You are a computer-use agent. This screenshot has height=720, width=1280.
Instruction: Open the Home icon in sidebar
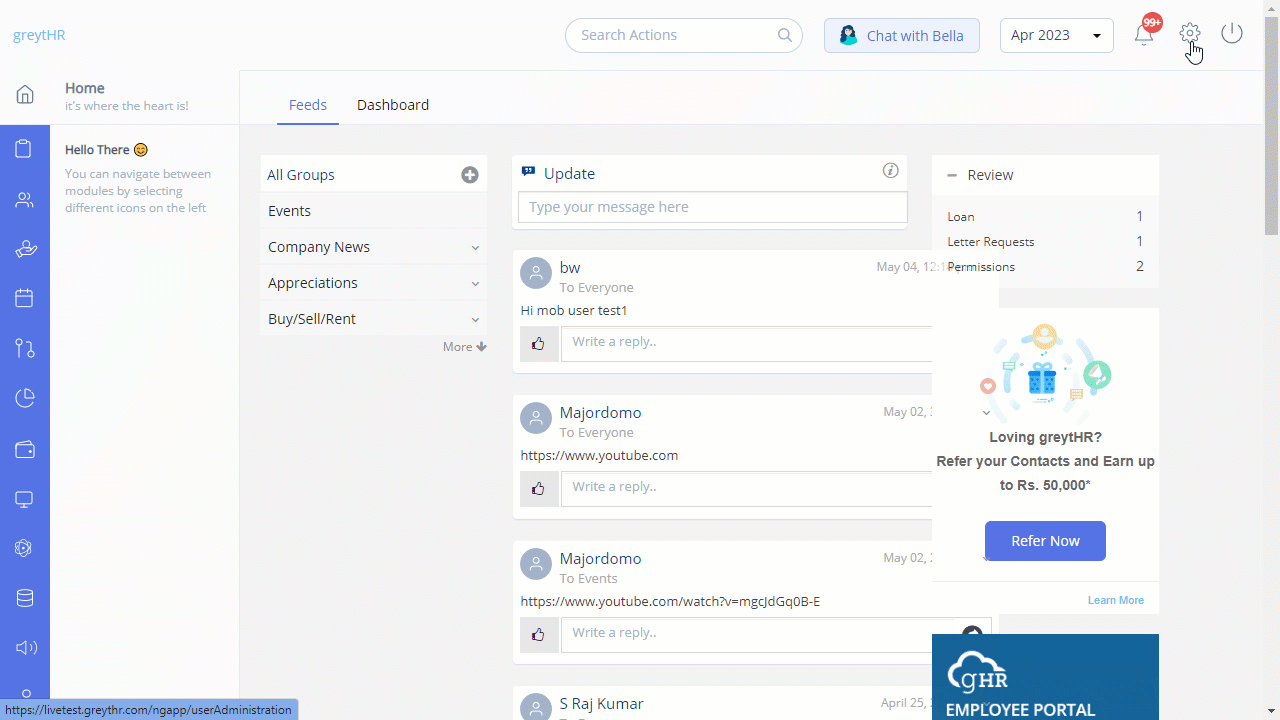coord(25,95)
